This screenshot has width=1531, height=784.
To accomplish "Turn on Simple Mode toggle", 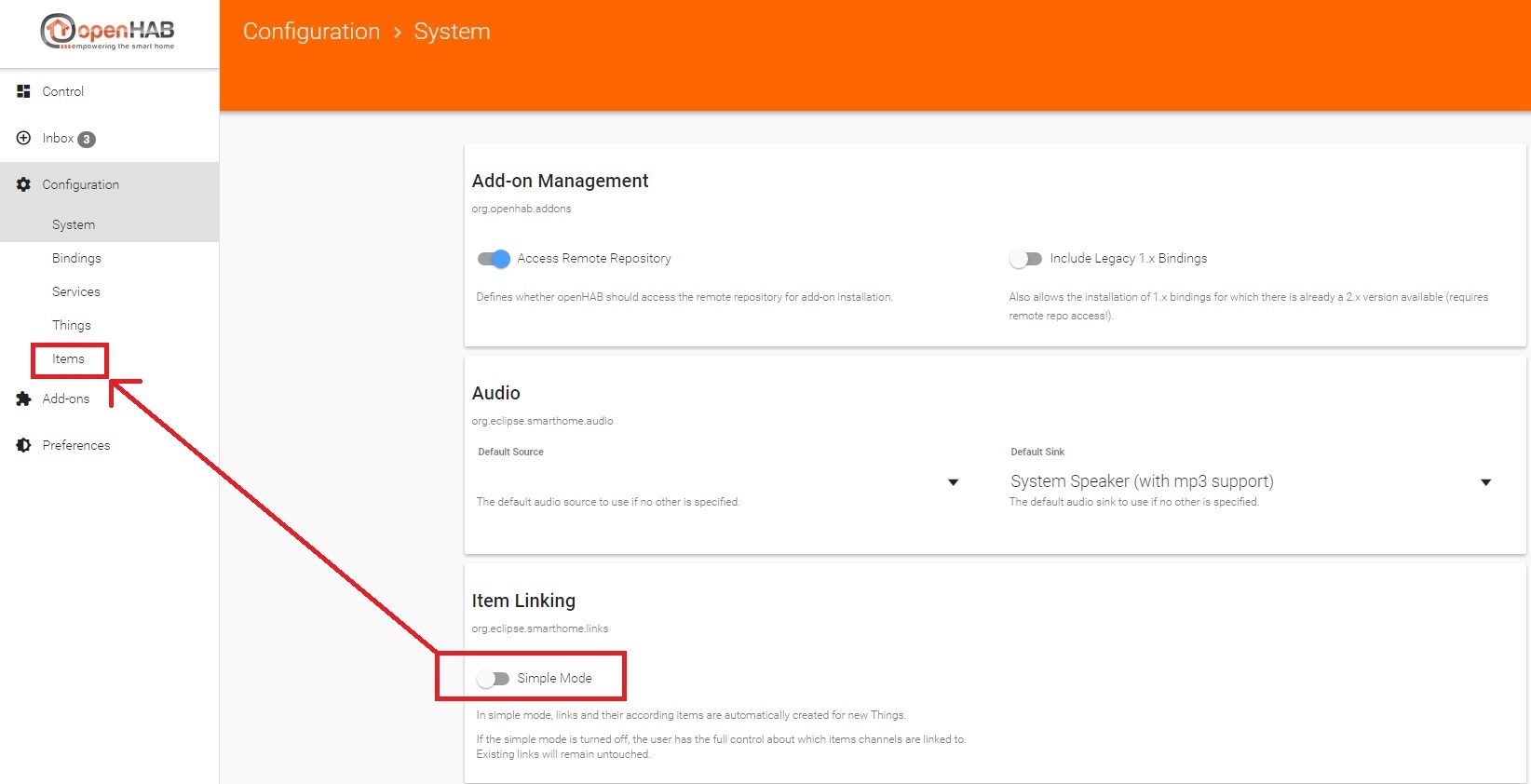I will coord(493,679).
